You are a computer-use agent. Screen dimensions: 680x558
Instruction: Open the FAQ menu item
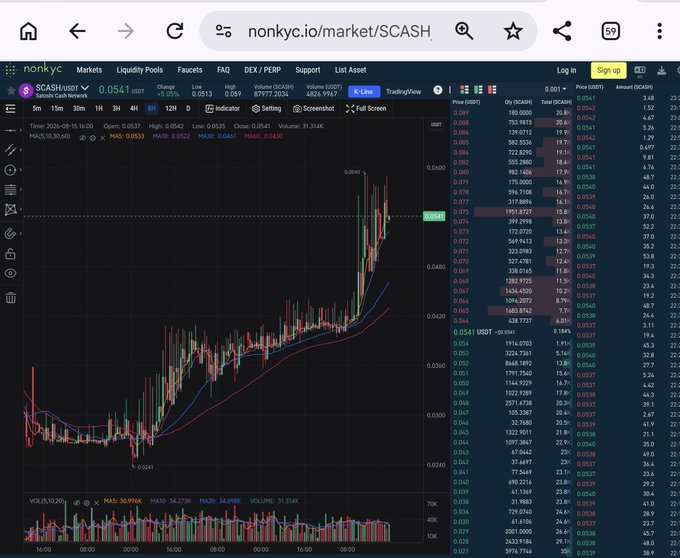tap(223, 70)
